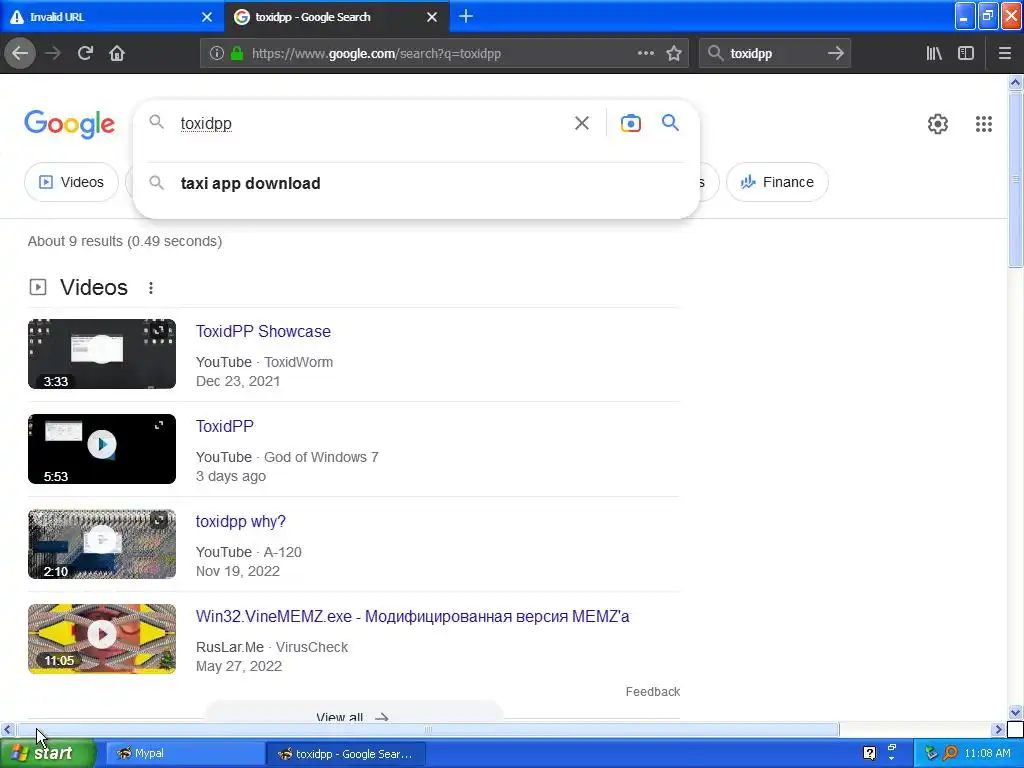Select the toxidpp - Google Search tab
1024x768 pixels.
[x=336, y=17]
